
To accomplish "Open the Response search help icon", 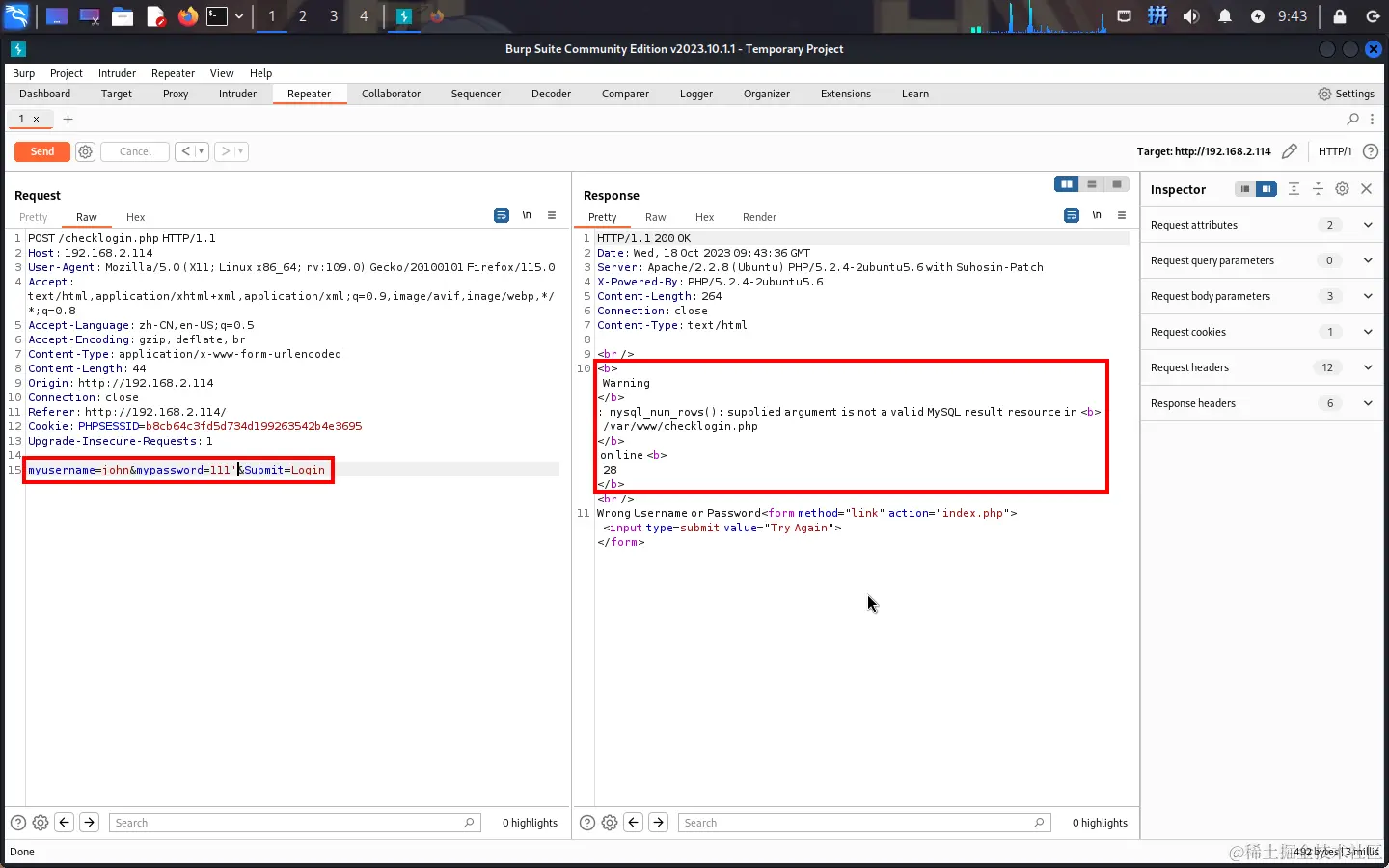I will tap(587, 823).
